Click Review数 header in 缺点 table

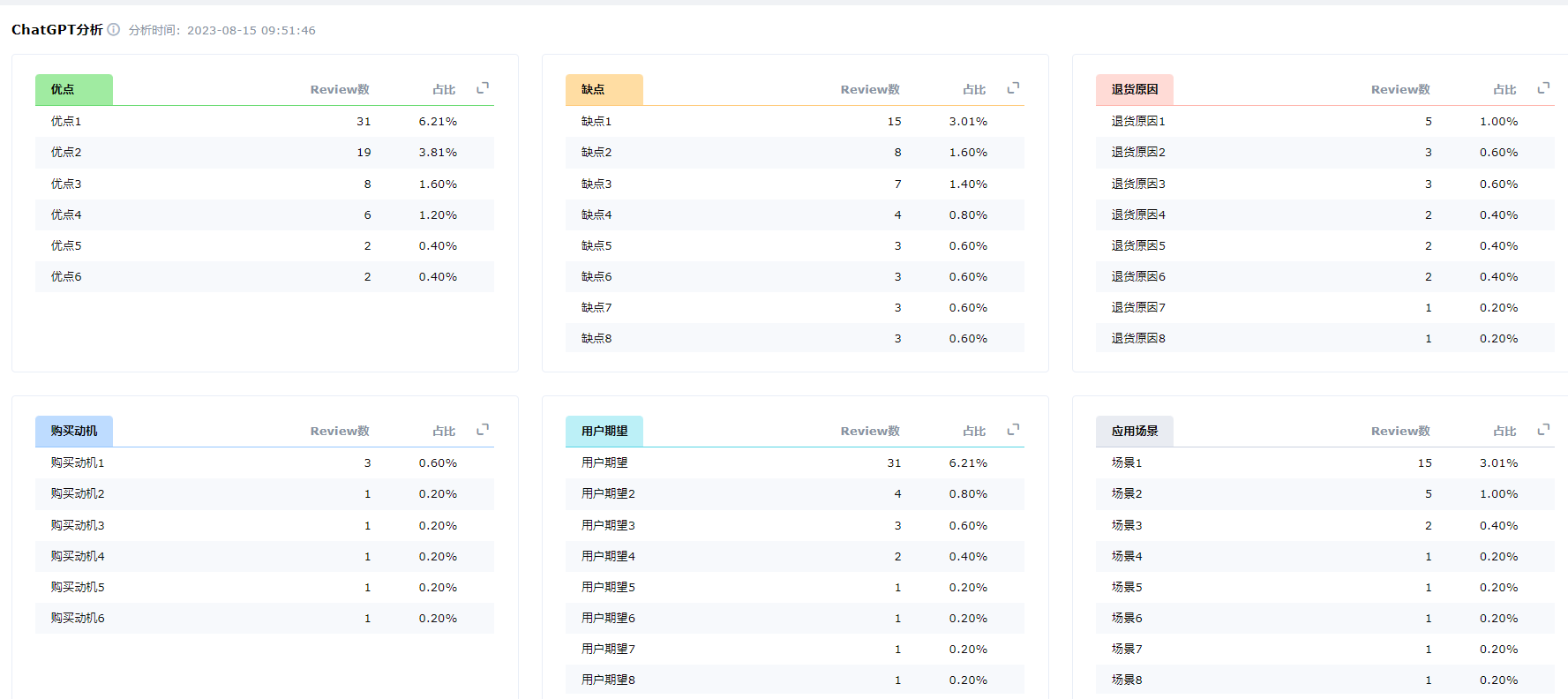pos(870,90)
